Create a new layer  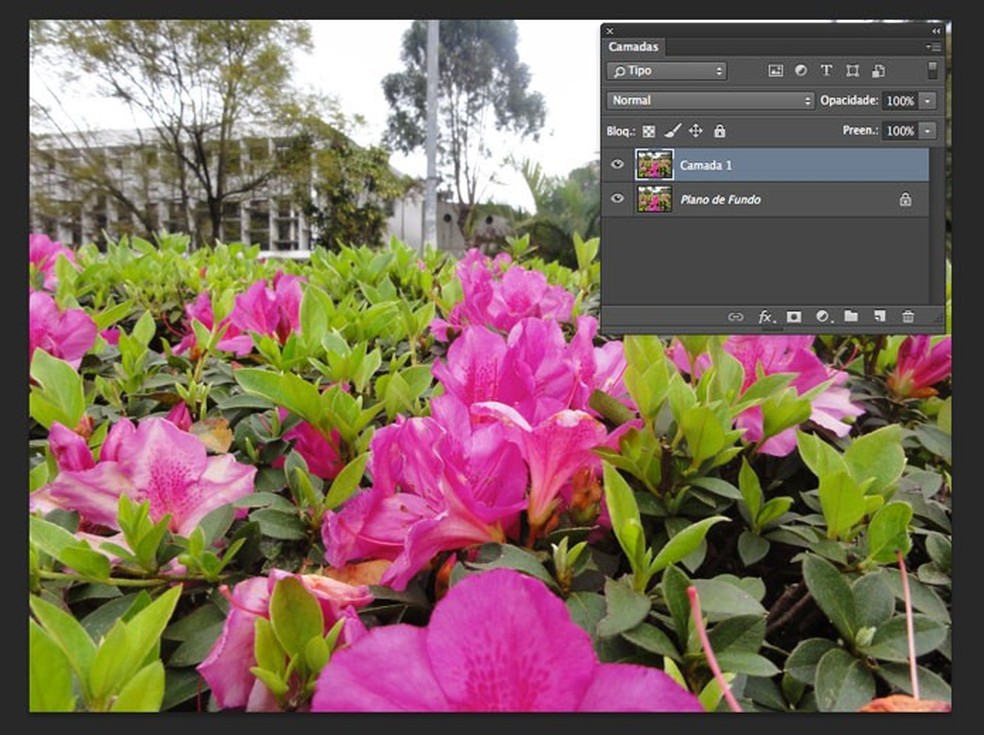point(879,316)
